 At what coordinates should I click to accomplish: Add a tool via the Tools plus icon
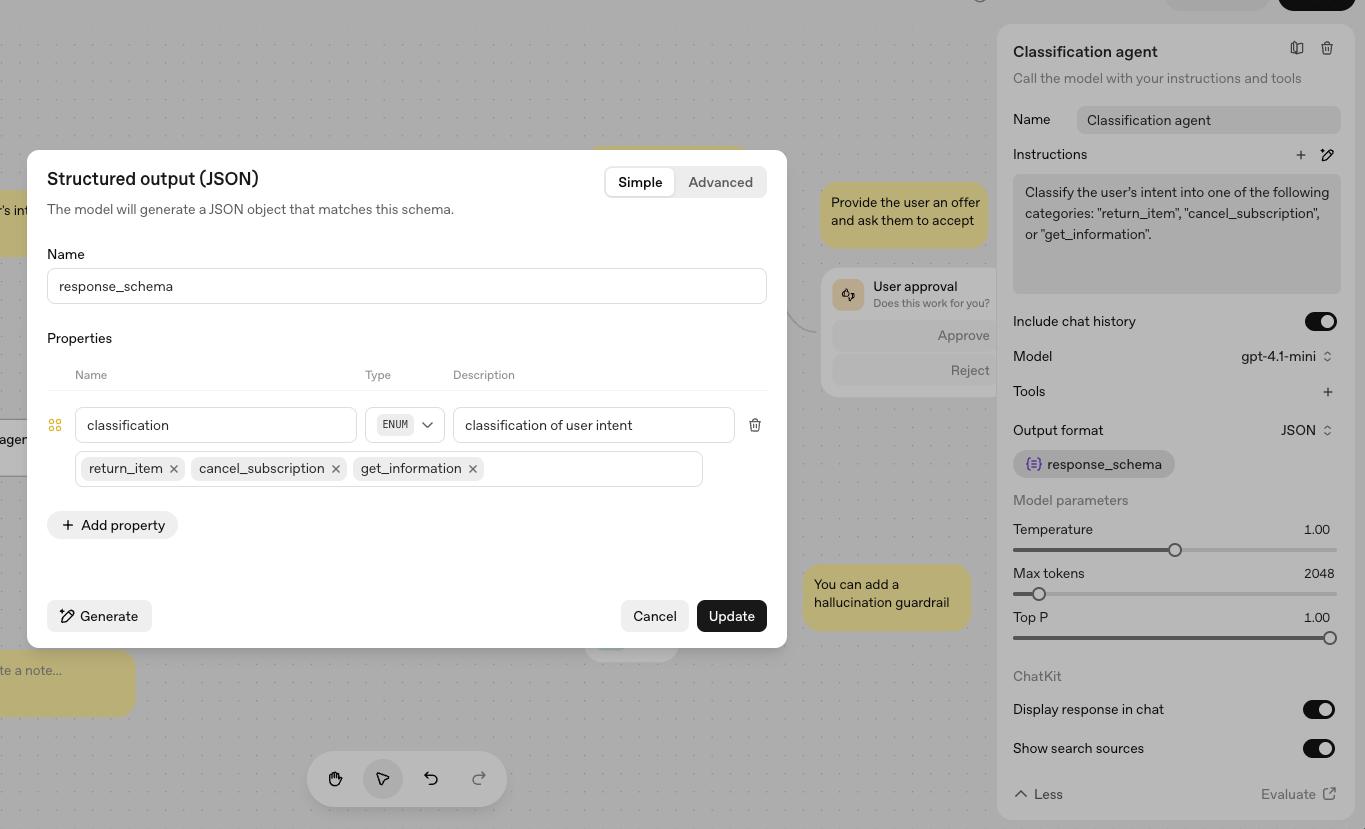[1328, 391]
